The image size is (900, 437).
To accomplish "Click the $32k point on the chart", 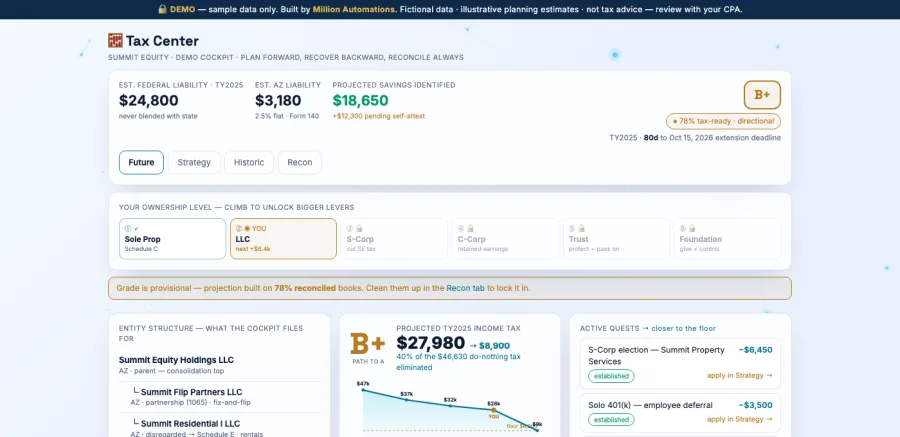I will 450,405.
